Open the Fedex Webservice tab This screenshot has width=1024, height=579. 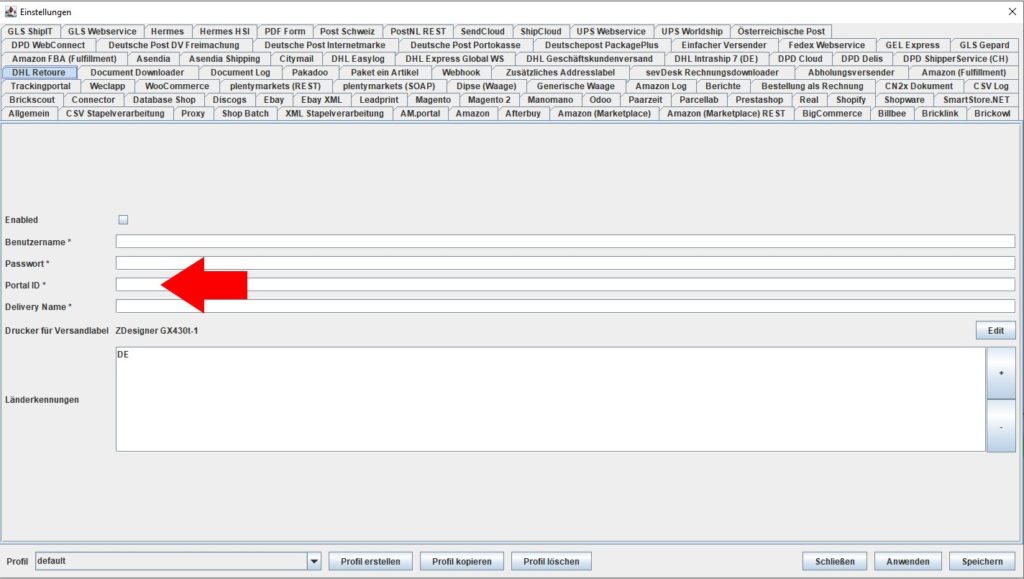click(827, 45)
